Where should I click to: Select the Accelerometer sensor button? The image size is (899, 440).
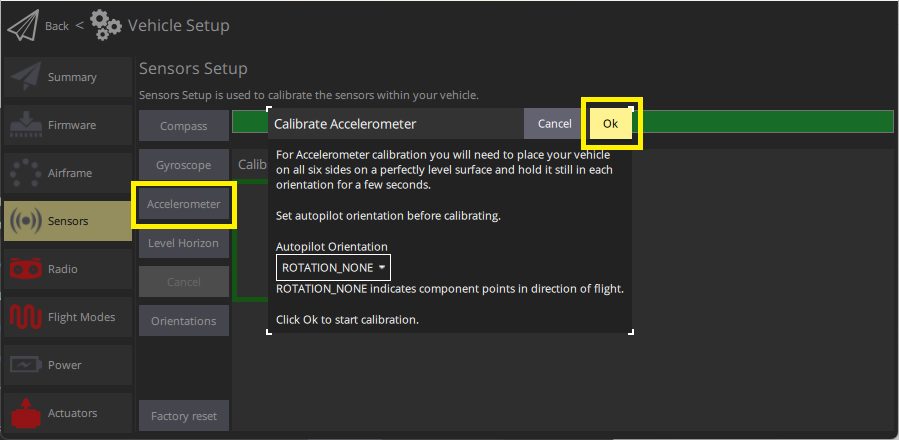point(183,204)
